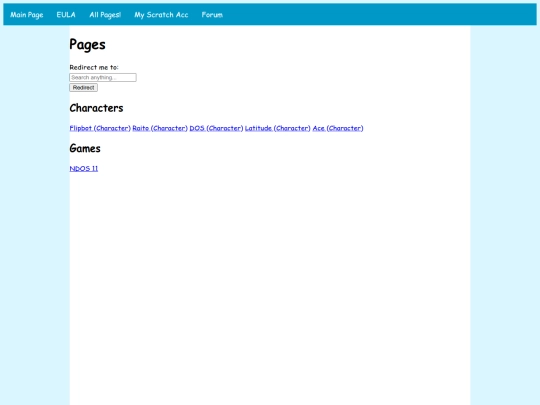This screenshot has height=405, width=540.
Task: Open the NDOS 11 game link
Action: point(84,168)
